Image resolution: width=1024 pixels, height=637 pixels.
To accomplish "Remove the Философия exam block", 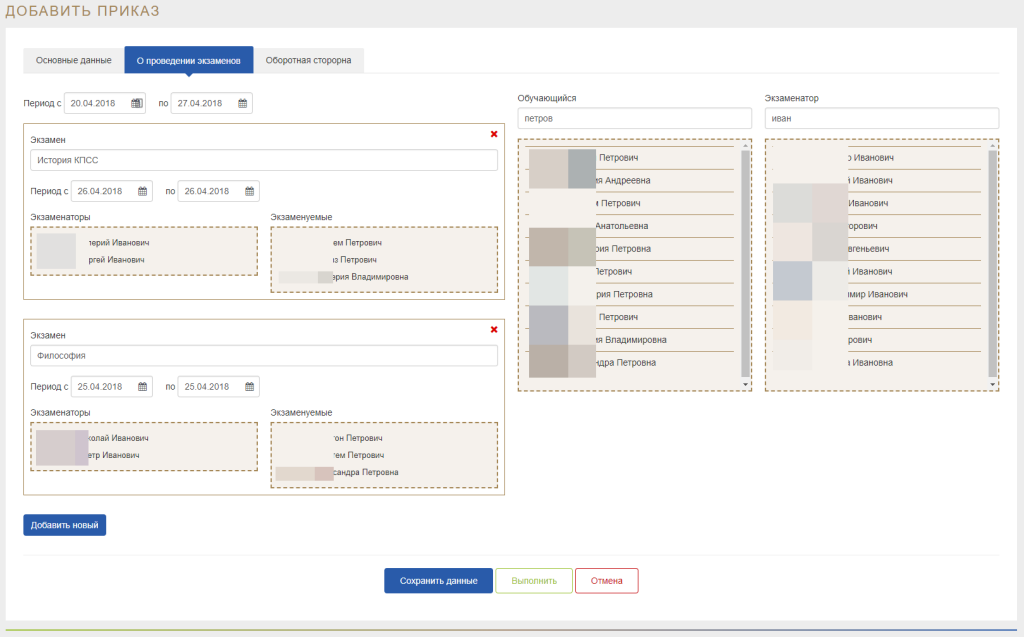I will coord(494,329).
